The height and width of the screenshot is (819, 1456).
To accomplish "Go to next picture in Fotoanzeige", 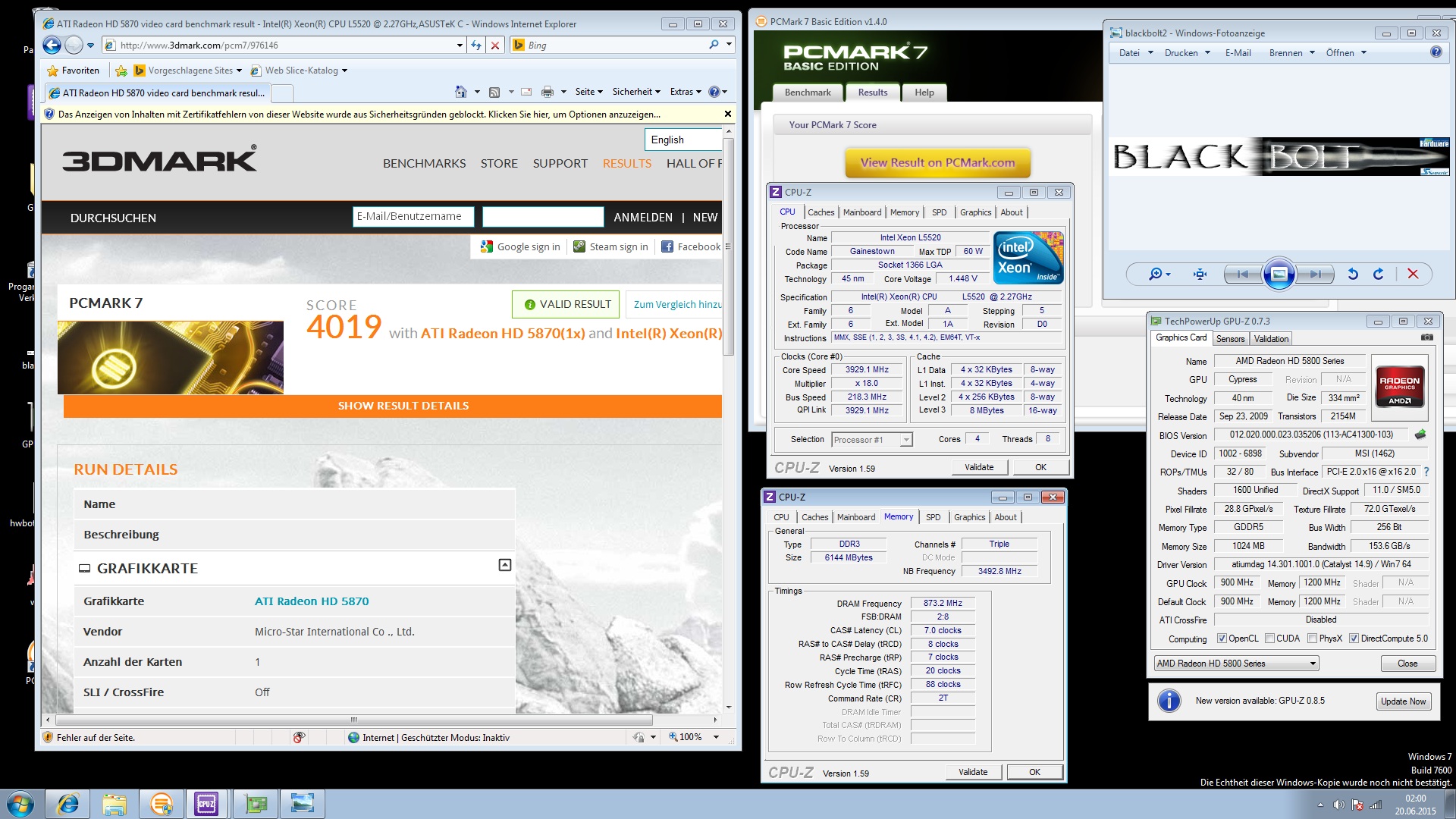I will (1316, 274).
